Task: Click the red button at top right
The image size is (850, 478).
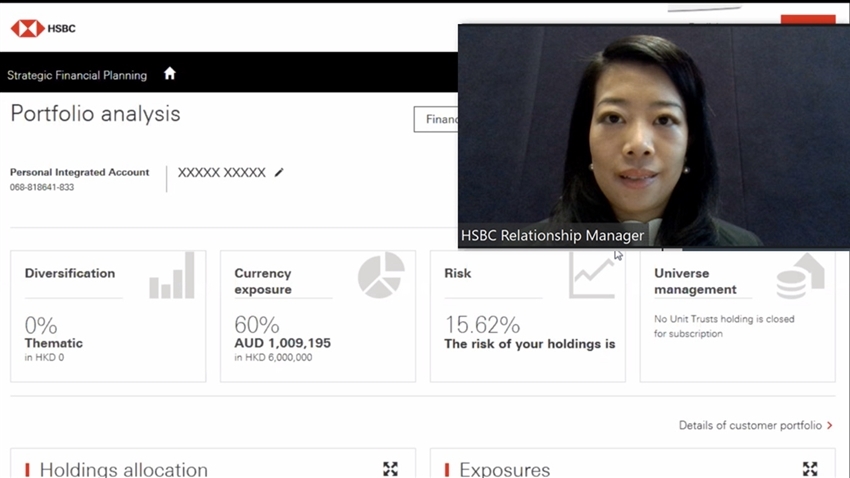Action: pyautogui.click(x=808, y=20)
